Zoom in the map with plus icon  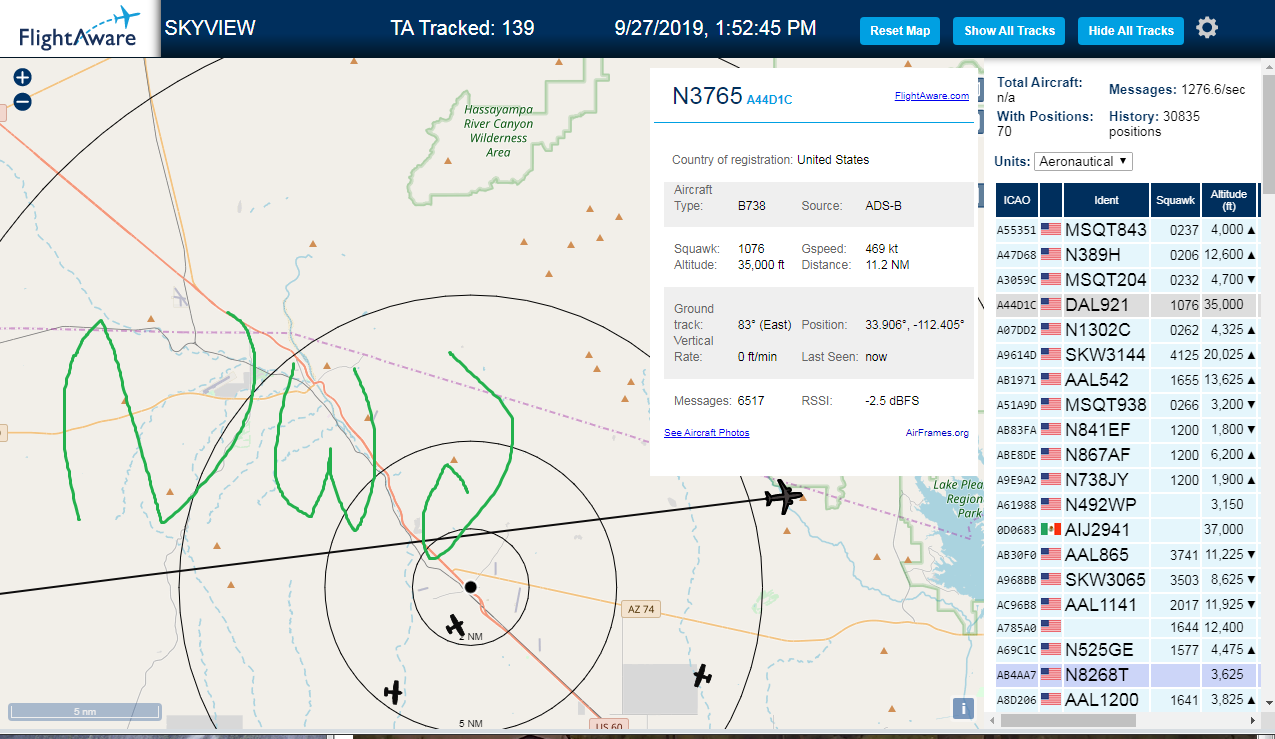22,77
